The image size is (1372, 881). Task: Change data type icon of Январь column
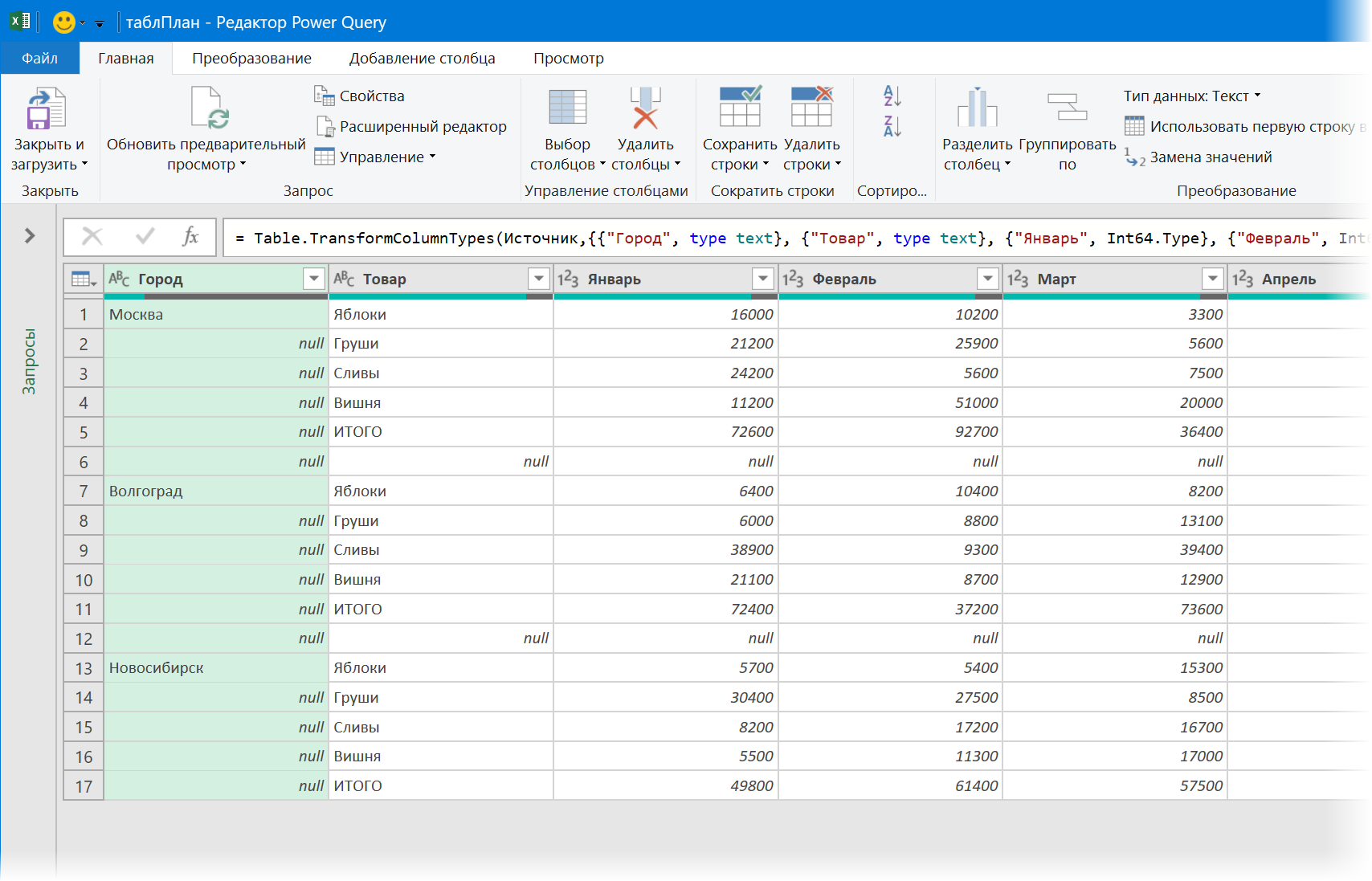(x=568, y=279)
